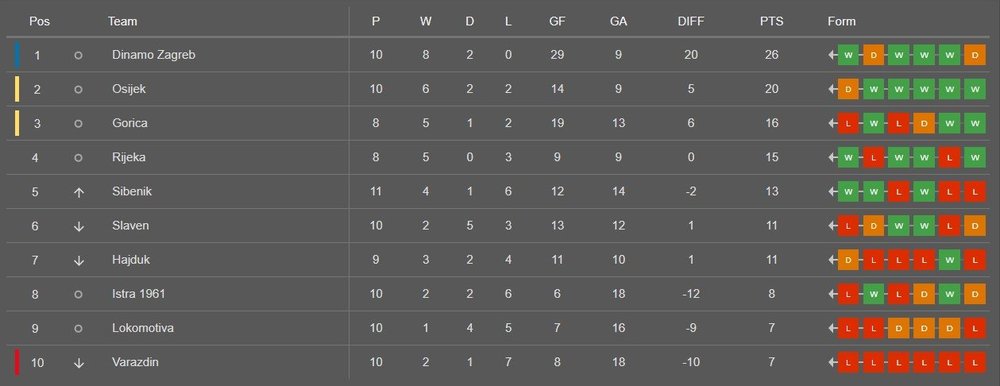The height and width of the screenshot is (386, 1000).
Task: Click Gorica's first red L form box
Action: pyautogui.click(x=848, y=124)
